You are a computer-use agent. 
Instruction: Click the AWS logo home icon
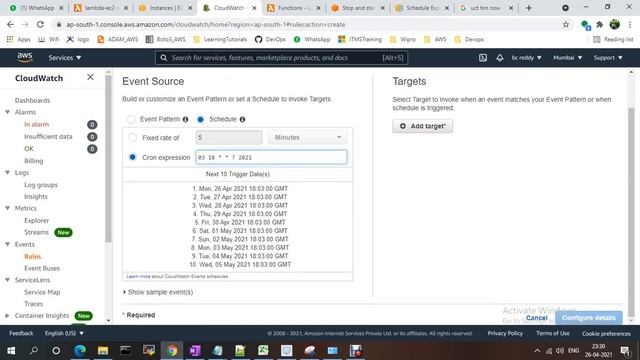(24, 58)
